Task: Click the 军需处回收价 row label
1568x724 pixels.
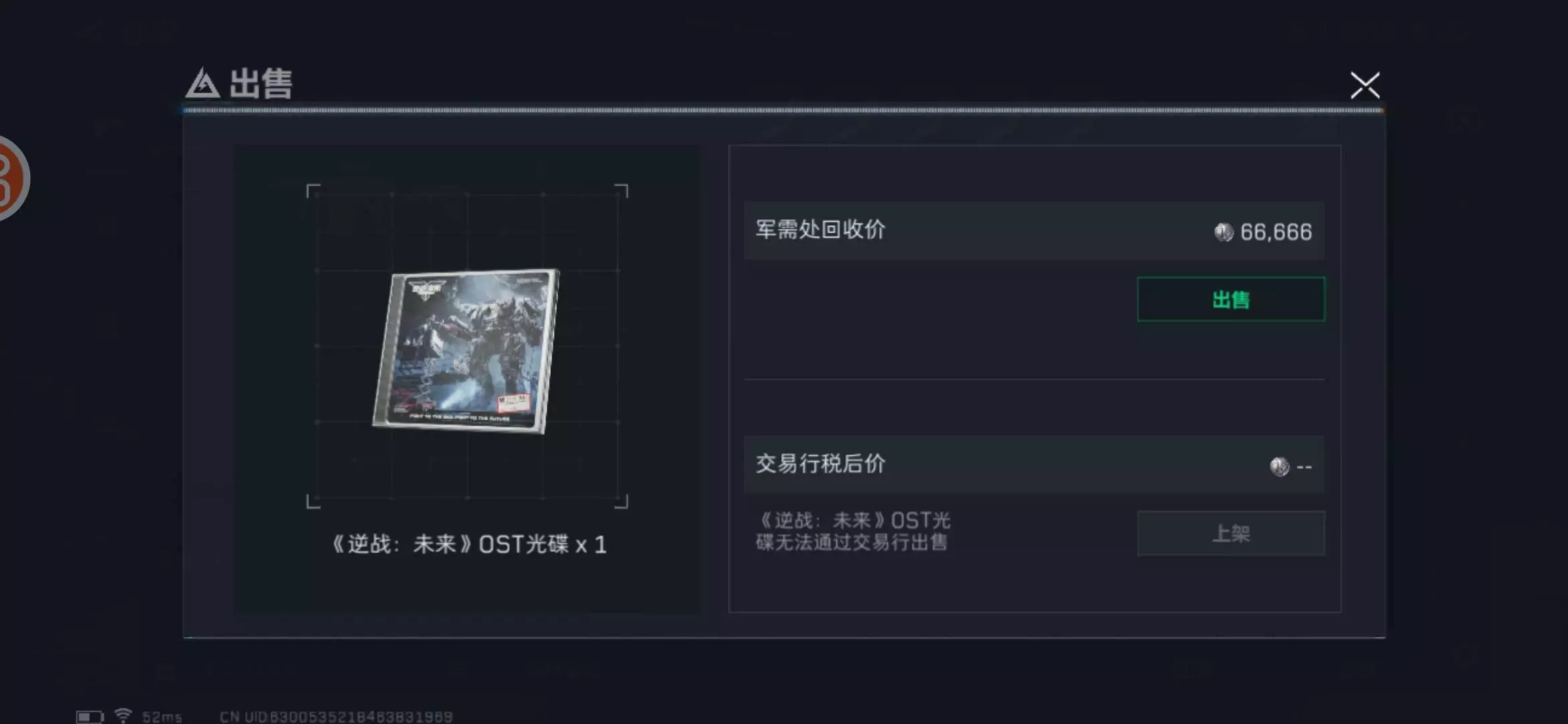Action: click(821, 230)
